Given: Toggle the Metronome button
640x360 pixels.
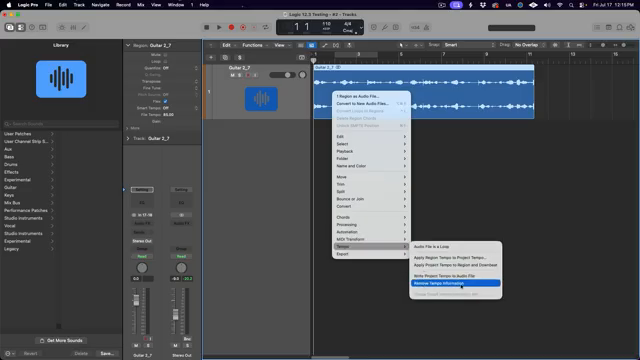Looking at the screenshot, I should pos(427,27).
